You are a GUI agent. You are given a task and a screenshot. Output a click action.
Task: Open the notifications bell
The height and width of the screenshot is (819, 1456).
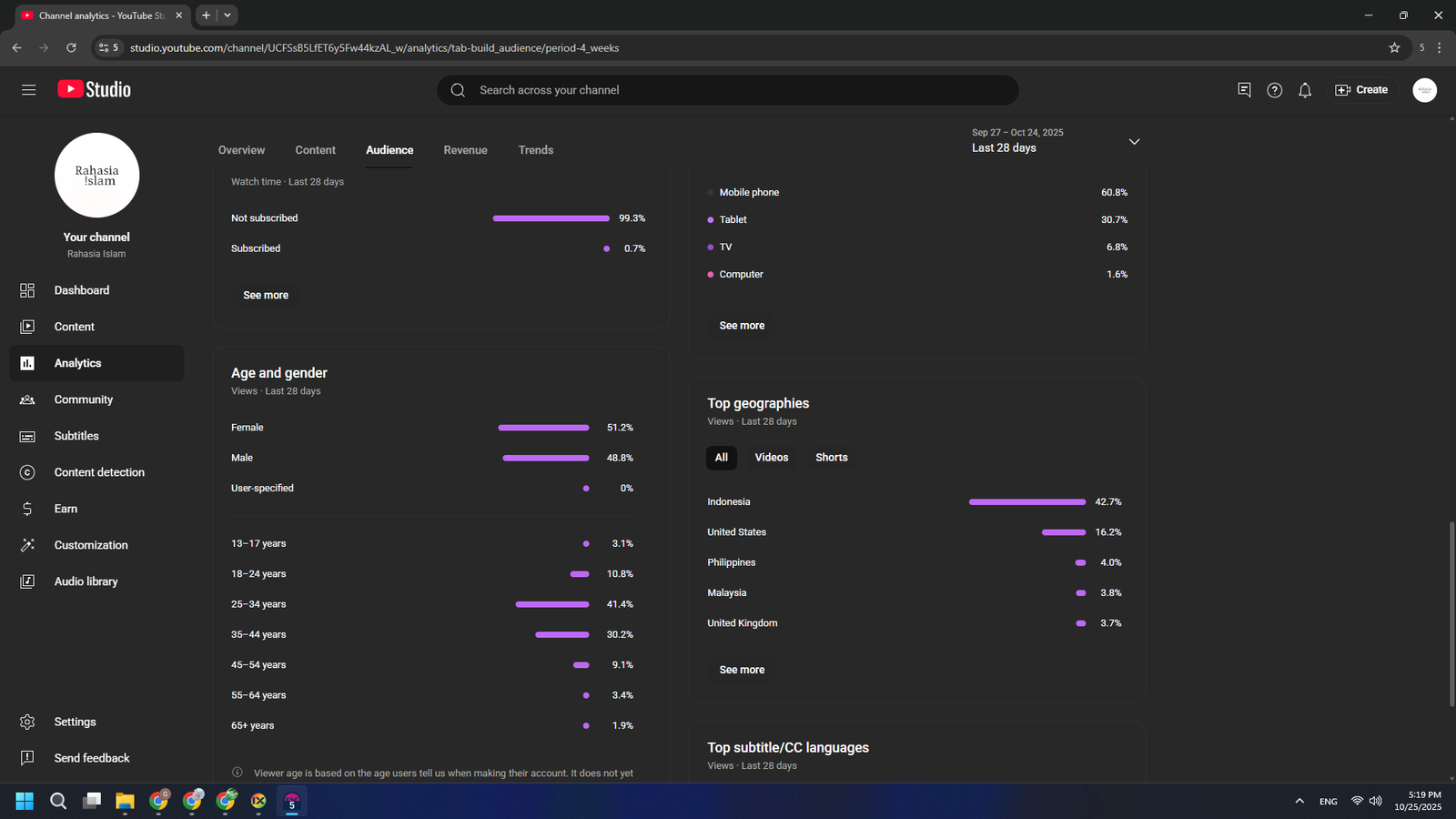[1305, 90]
